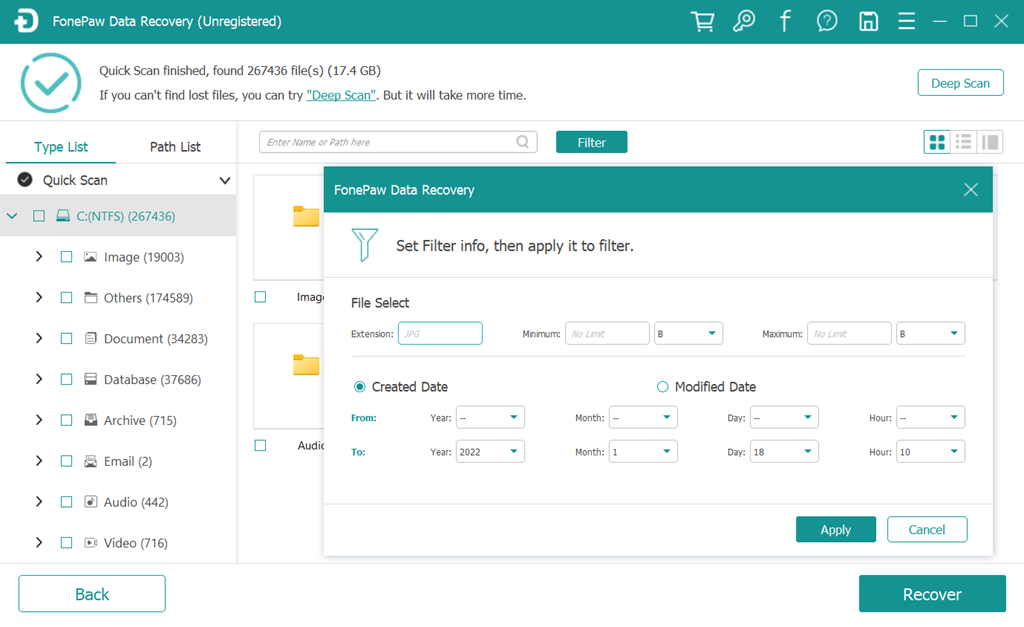Apply the filter settings
1024x627 pixels.
coord(835,530)
